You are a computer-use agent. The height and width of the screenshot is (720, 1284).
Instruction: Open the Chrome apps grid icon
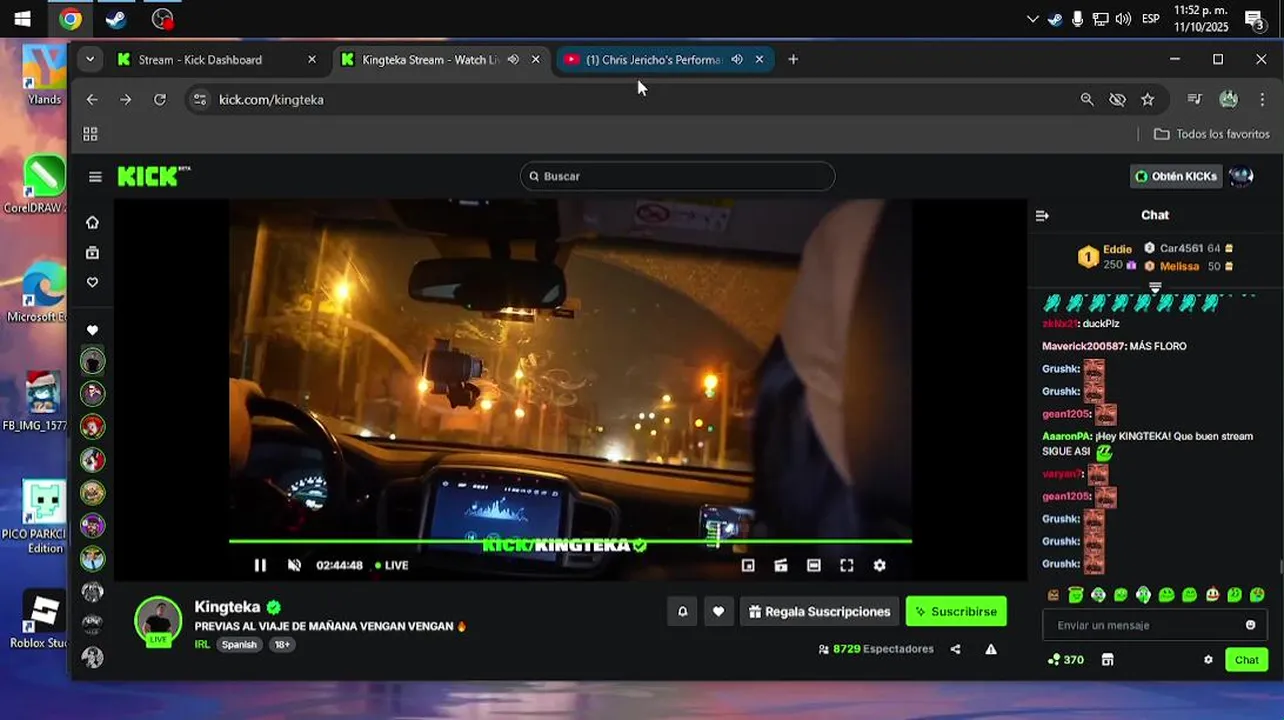90,134
